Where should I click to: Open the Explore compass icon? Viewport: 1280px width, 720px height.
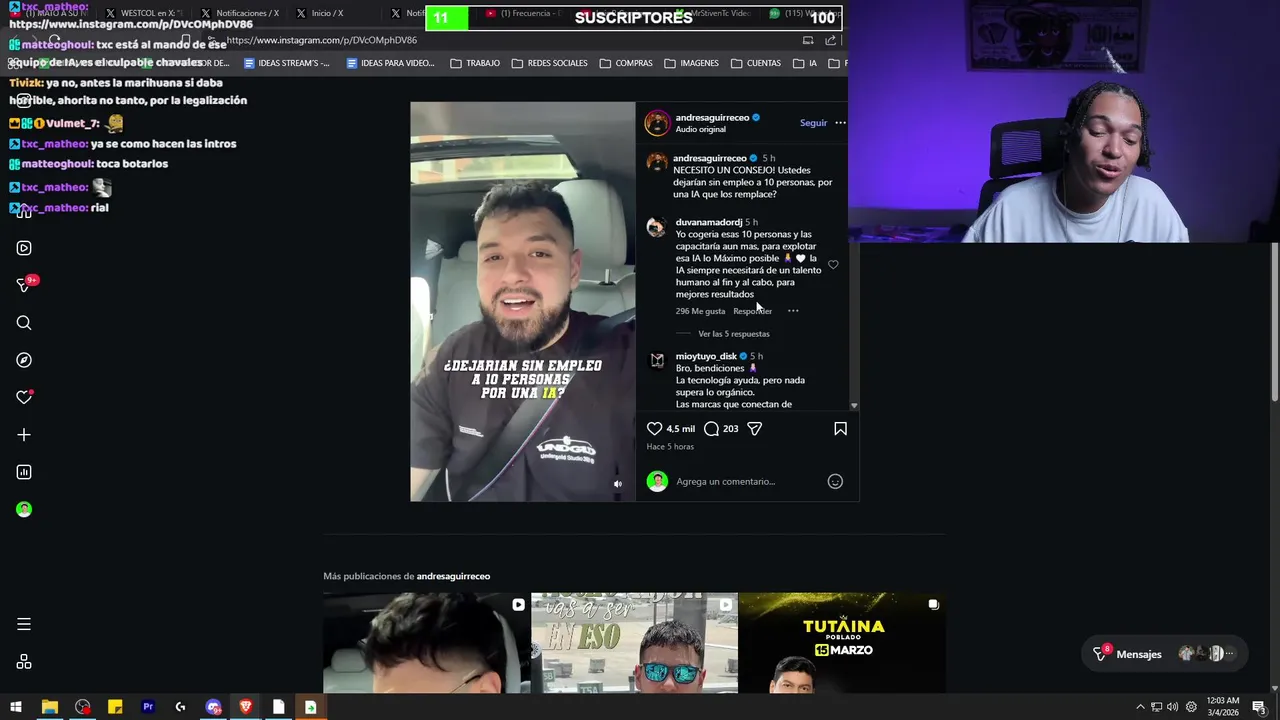tap(24, 360)
